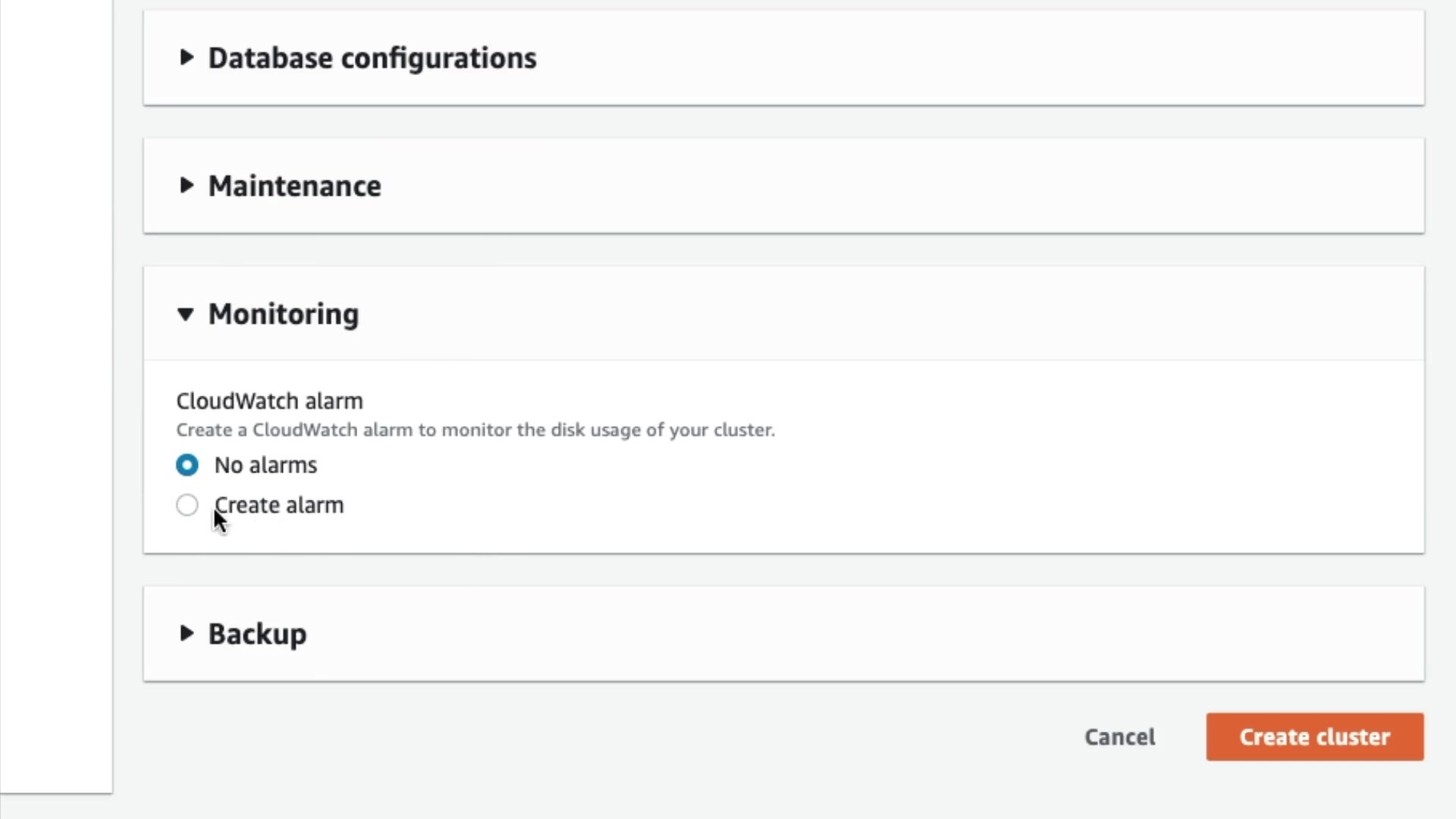Select the Create alarm radio button
Viewport: 1456px width, 819px height.
tap(187, 505)
